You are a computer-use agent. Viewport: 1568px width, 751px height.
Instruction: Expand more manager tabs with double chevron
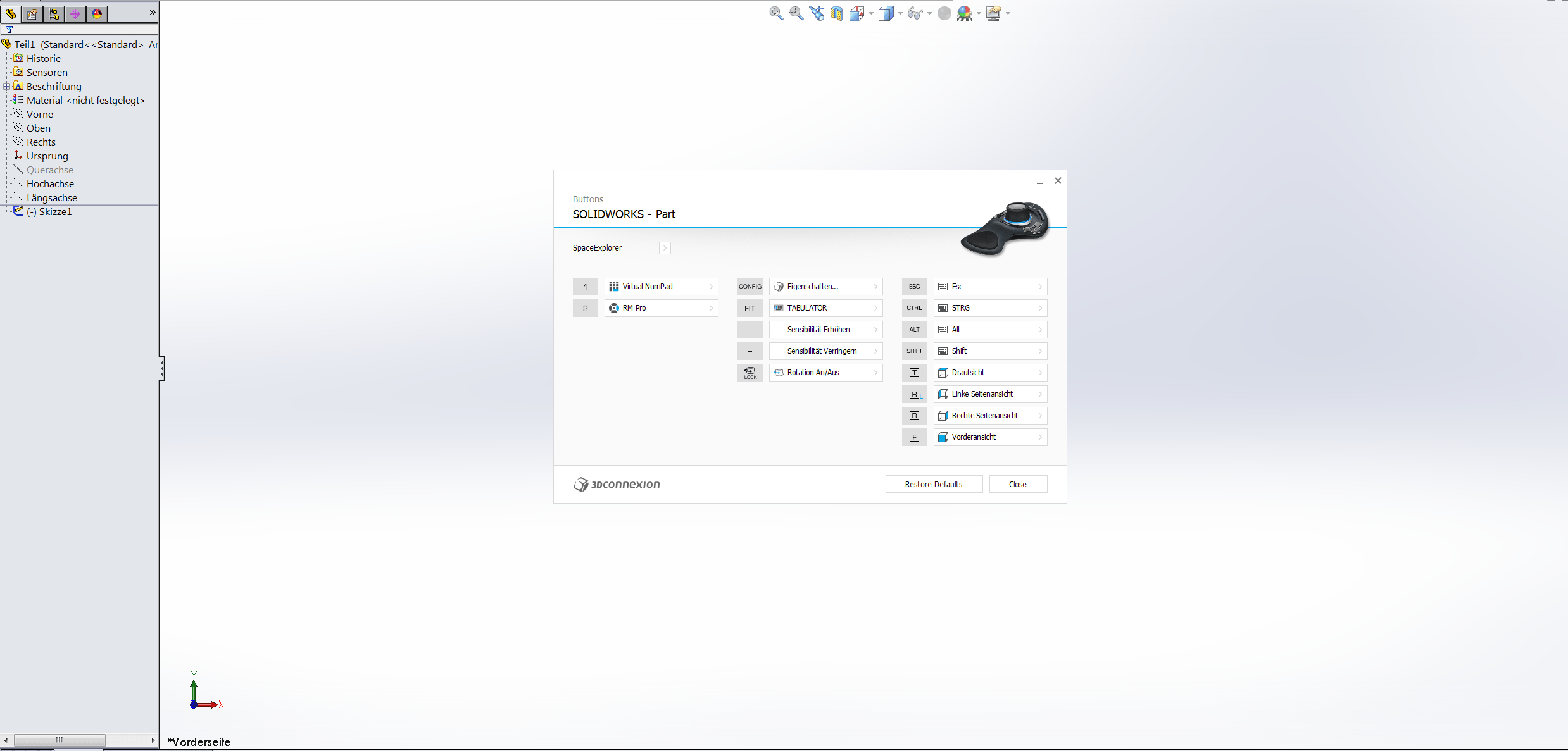[x=152, y=12]
